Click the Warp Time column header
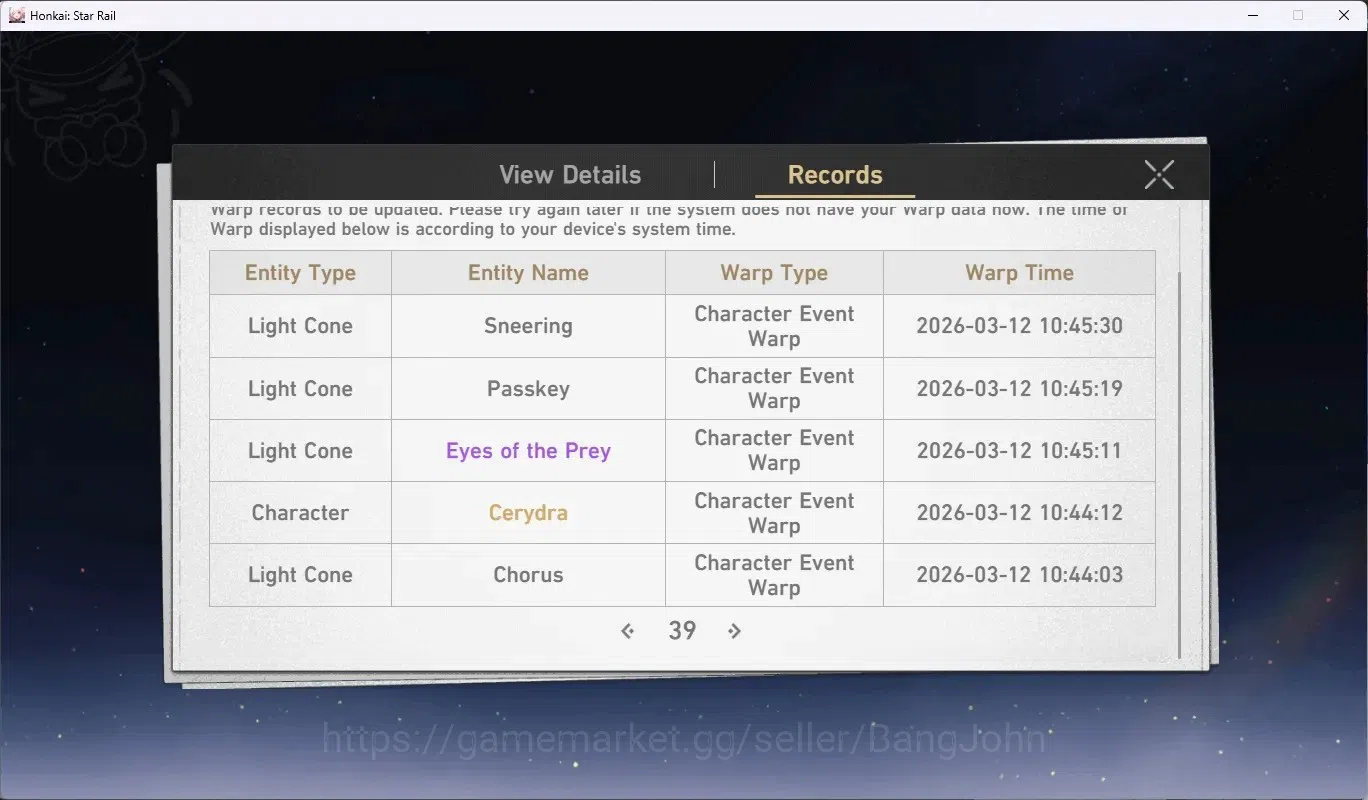The height and width of the screenshot is (800, 1368). (1019, 273)
